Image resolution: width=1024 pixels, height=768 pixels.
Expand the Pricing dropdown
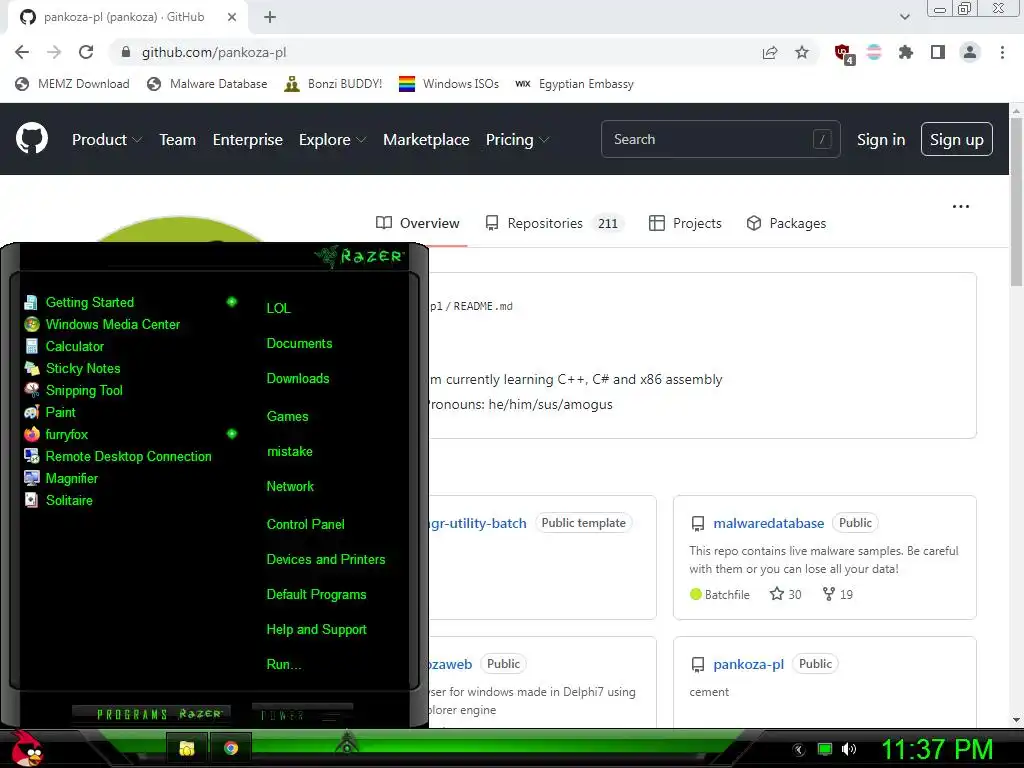coord(517,139)
